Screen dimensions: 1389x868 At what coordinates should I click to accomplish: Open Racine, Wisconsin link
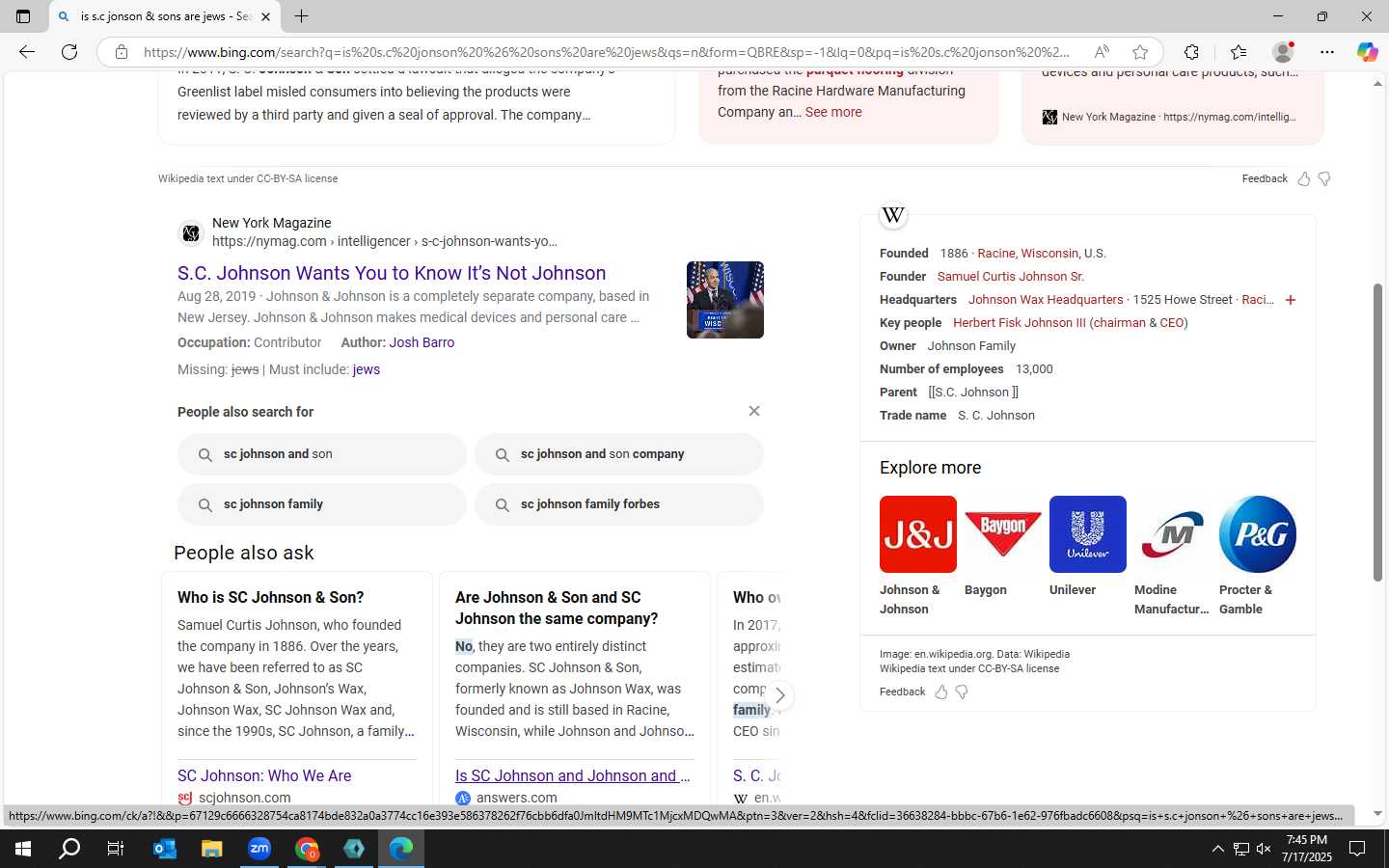click(x=1027, y=254)
